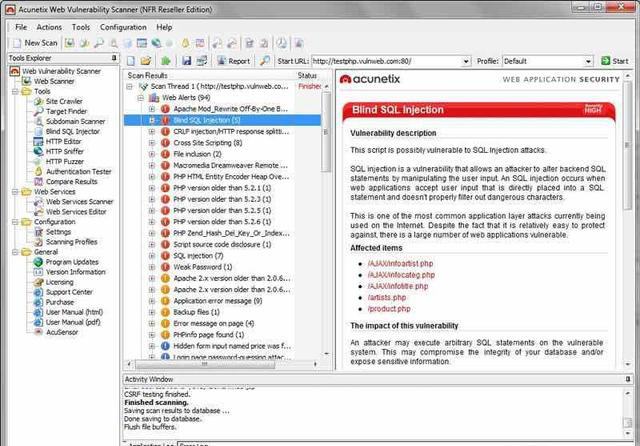Select PHPinfo page found (1) alert row
Screen dimensions: 640x446
[209, 335]
